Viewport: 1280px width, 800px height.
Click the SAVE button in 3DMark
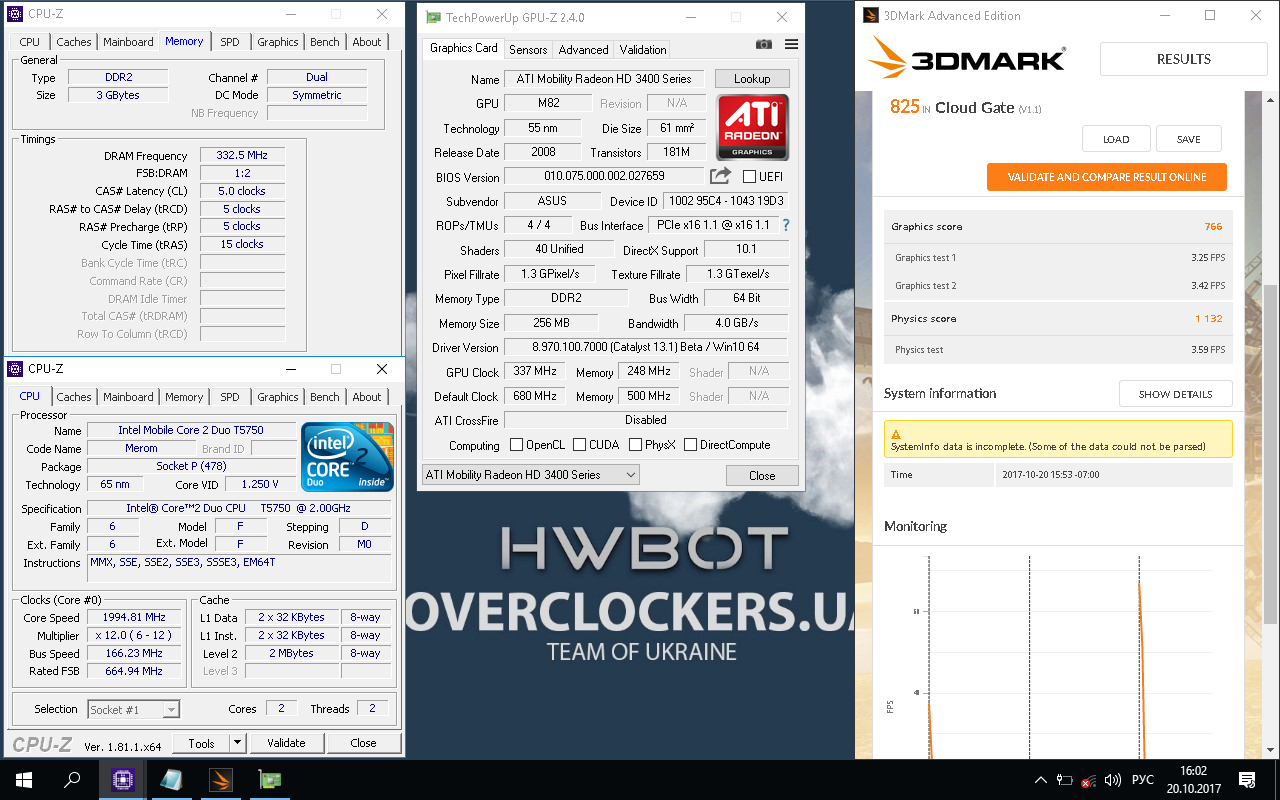(x=1189, y=139)
